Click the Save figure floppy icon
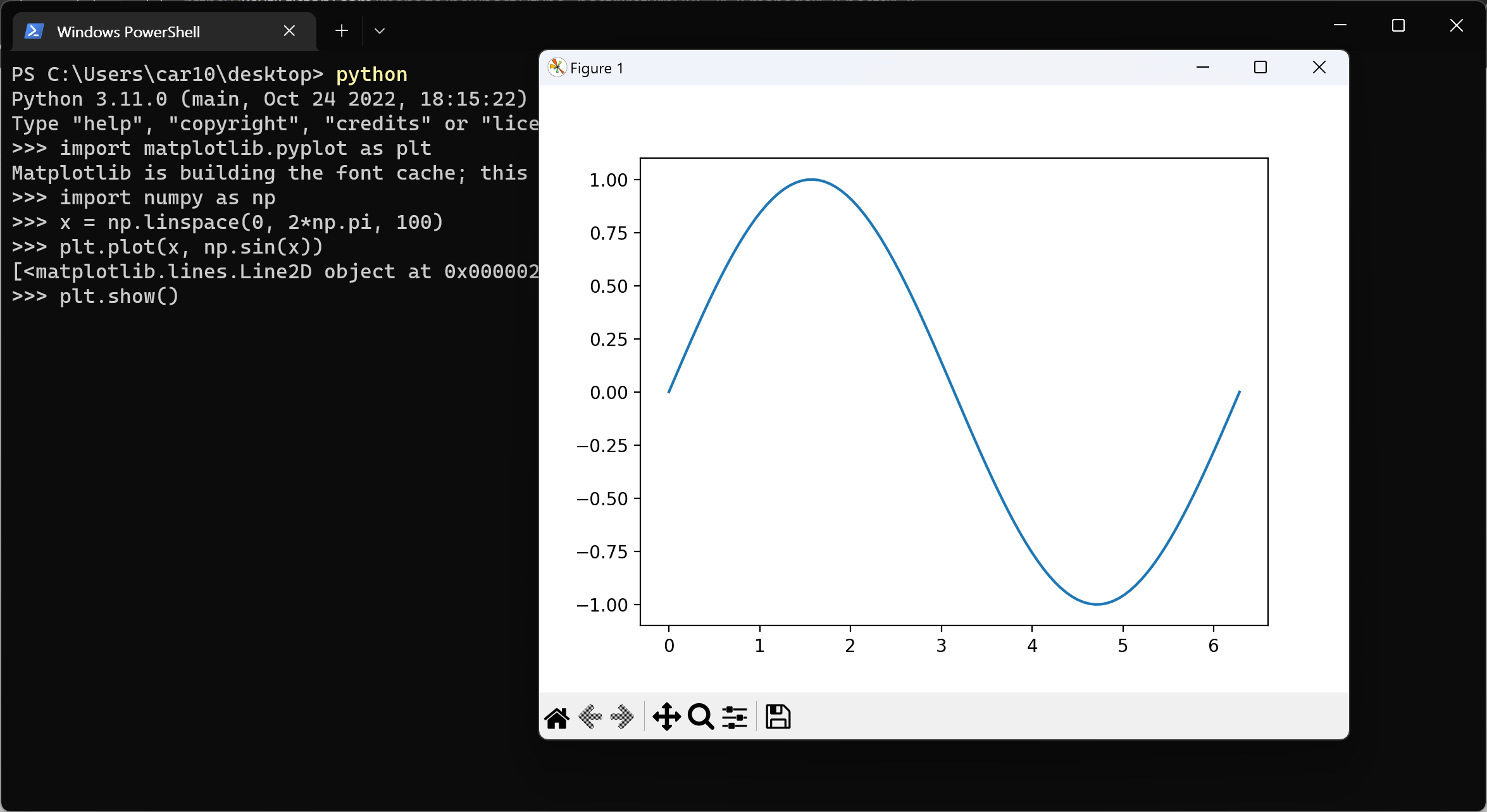This screenshot has width=1487, height=812. (x=778, y=717)
